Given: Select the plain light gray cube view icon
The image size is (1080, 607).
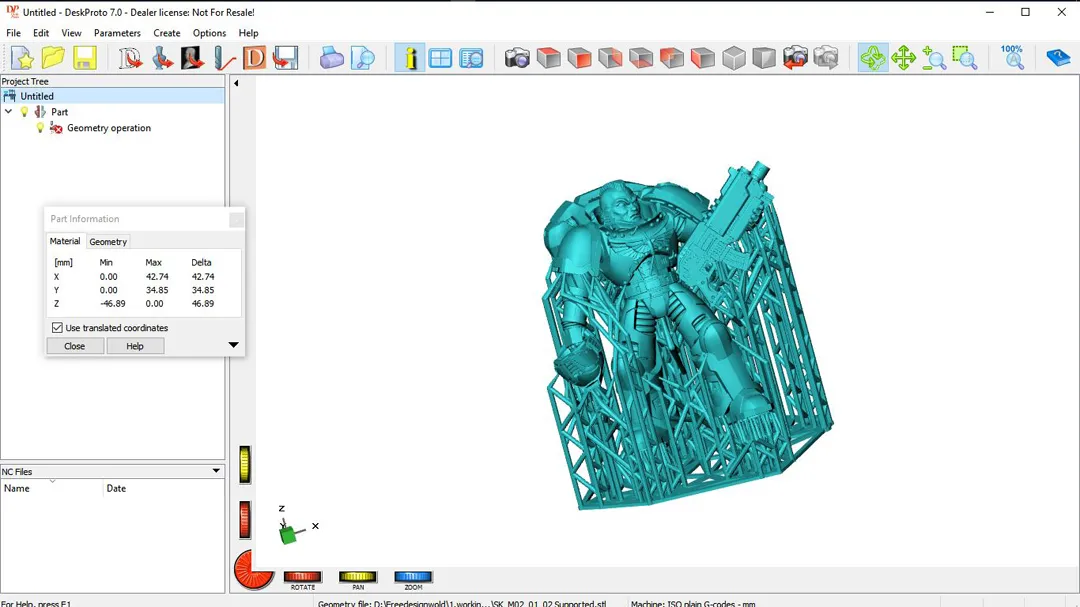Looking at the screenshot, I should 734,58.
